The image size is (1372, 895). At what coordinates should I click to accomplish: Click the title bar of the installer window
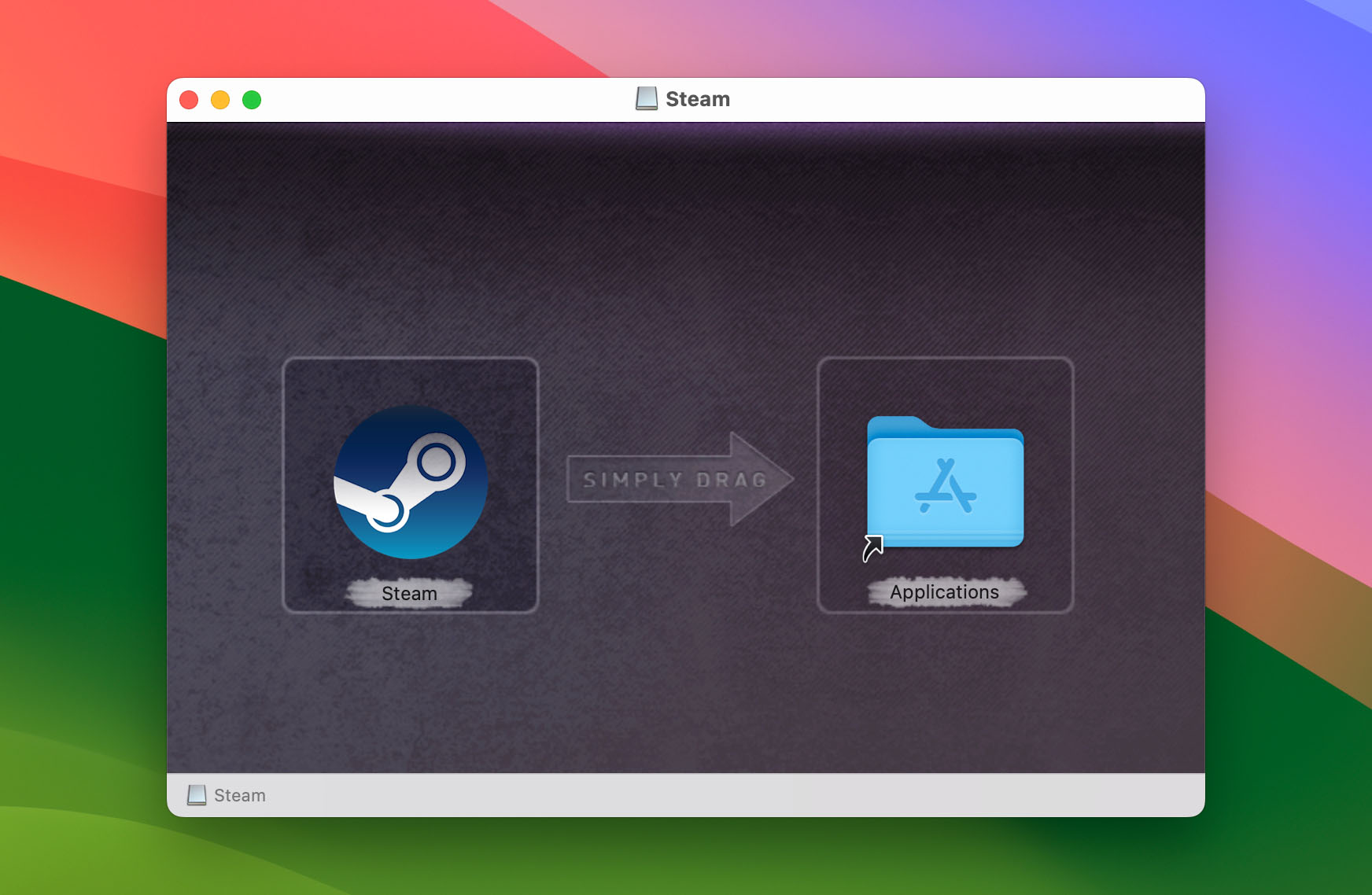[x=472, y=98]
